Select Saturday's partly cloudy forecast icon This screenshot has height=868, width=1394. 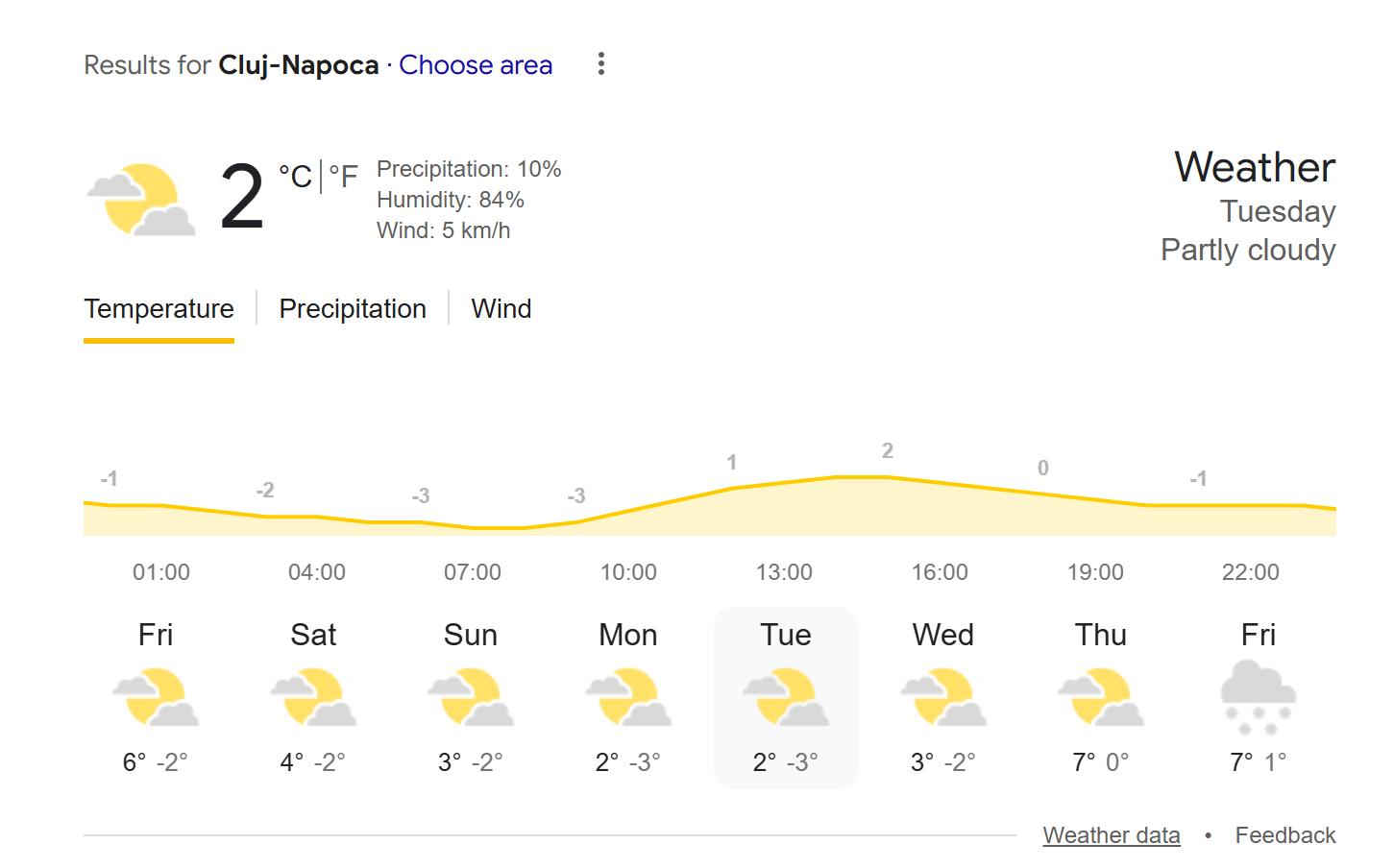pos(313,697)
